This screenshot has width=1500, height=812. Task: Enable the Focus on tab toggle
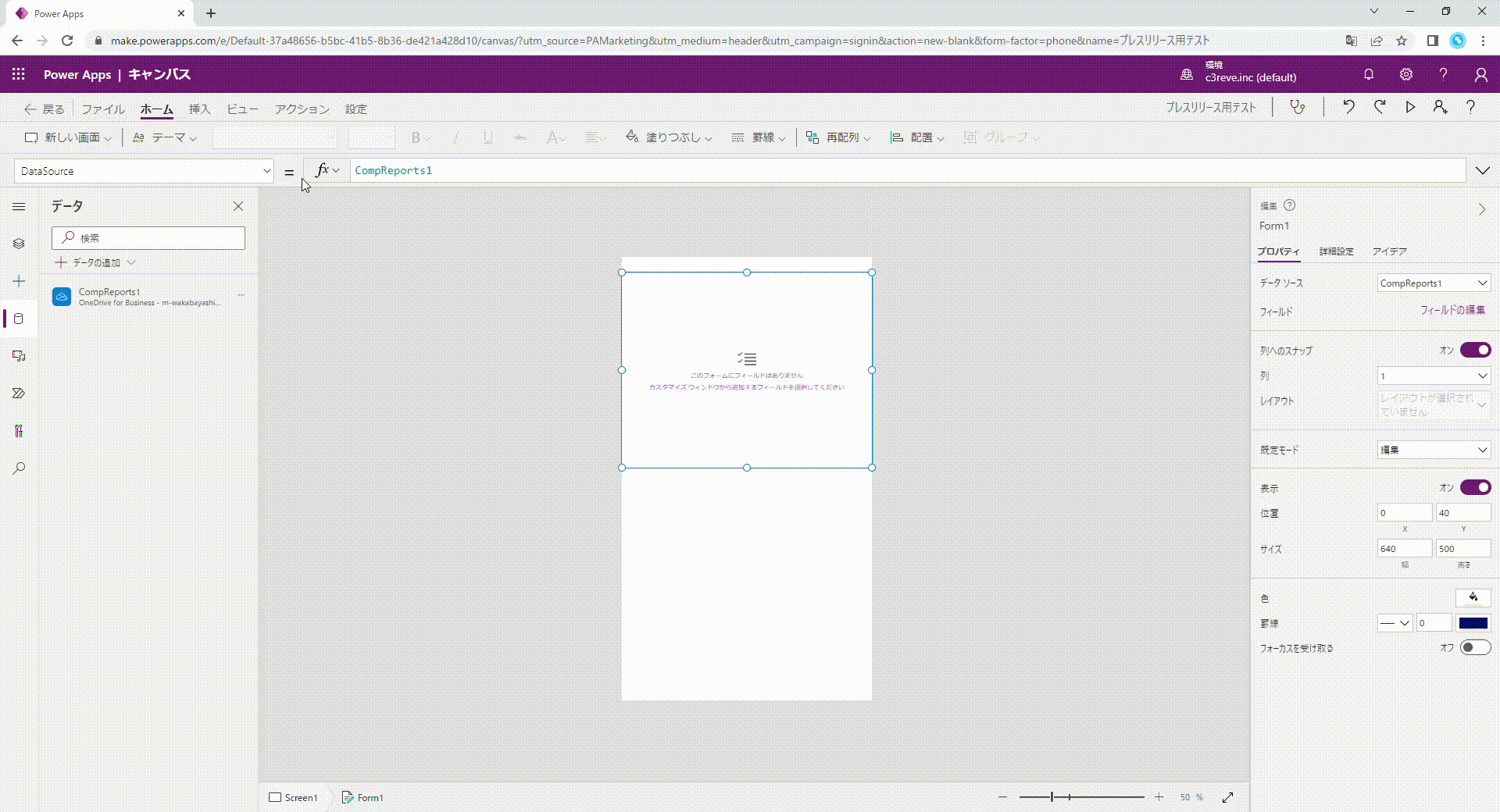pyautogui.click(x=1475, y=647)
